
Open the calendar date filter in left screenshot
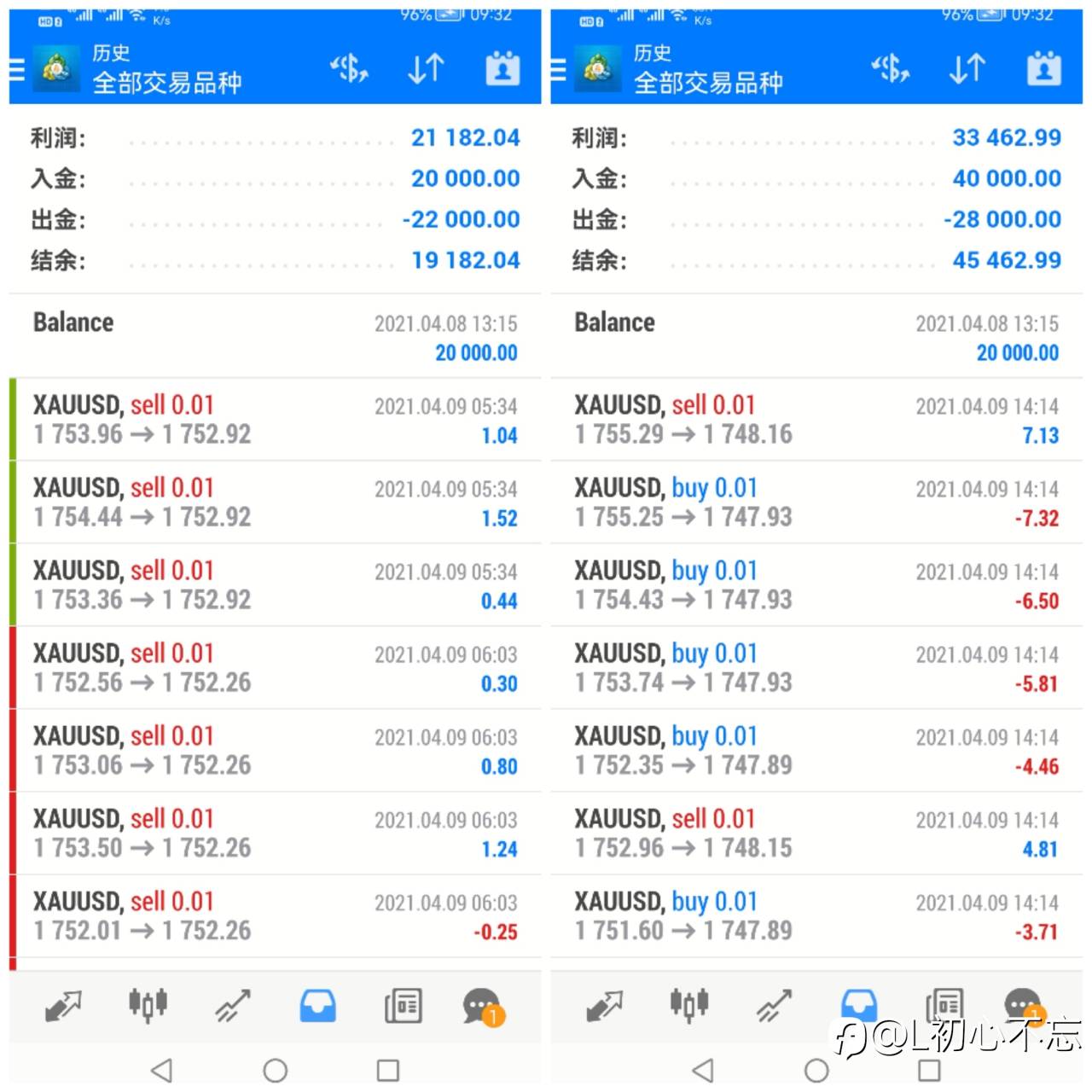(502, 68)
